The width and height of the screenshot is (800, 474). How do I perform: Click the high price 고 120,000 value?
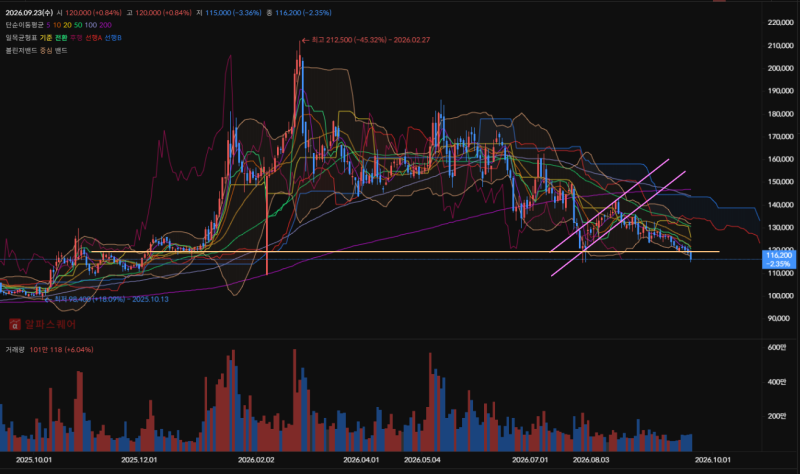(x=159, y=13)
